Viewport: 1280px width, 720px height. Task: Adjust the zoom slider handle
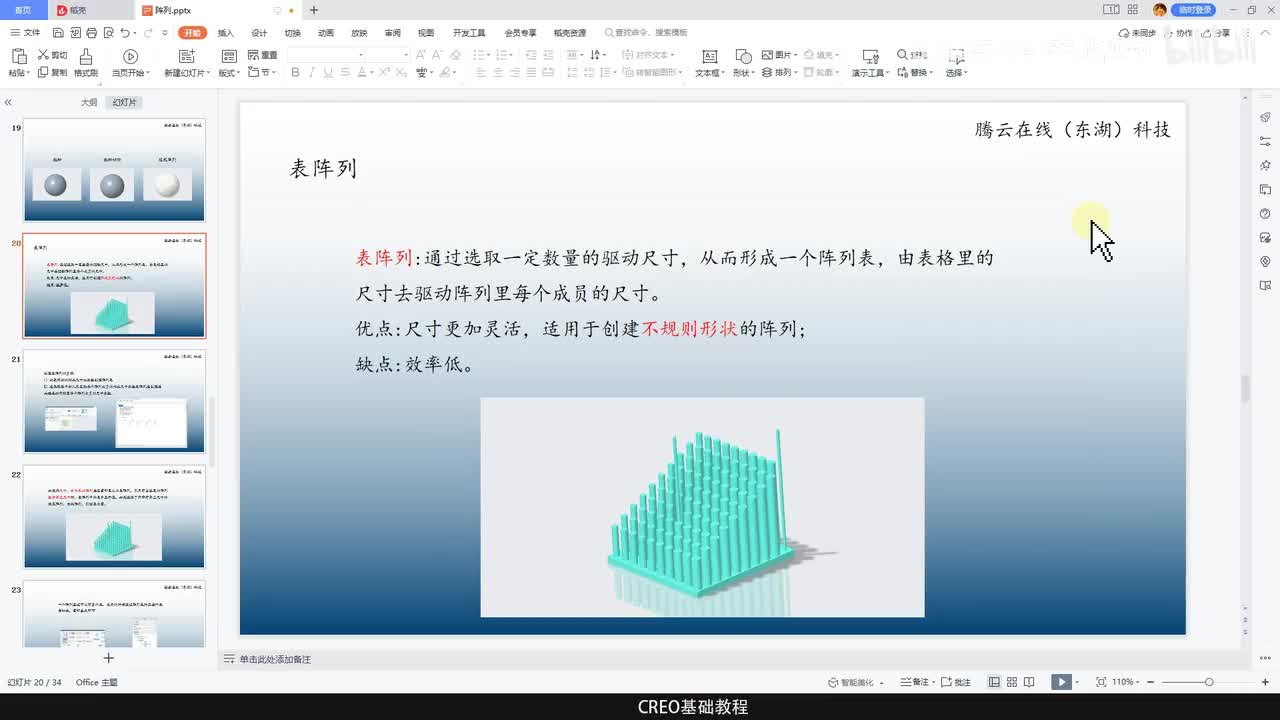pyautogui.click(x=1209, y=682)
